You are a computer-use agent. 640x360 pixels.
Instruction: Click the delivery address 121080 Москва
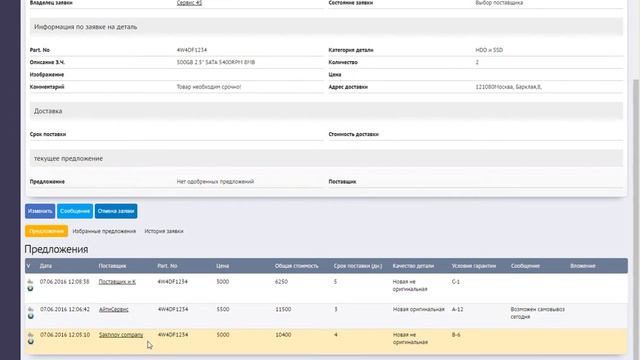point(508,87)
